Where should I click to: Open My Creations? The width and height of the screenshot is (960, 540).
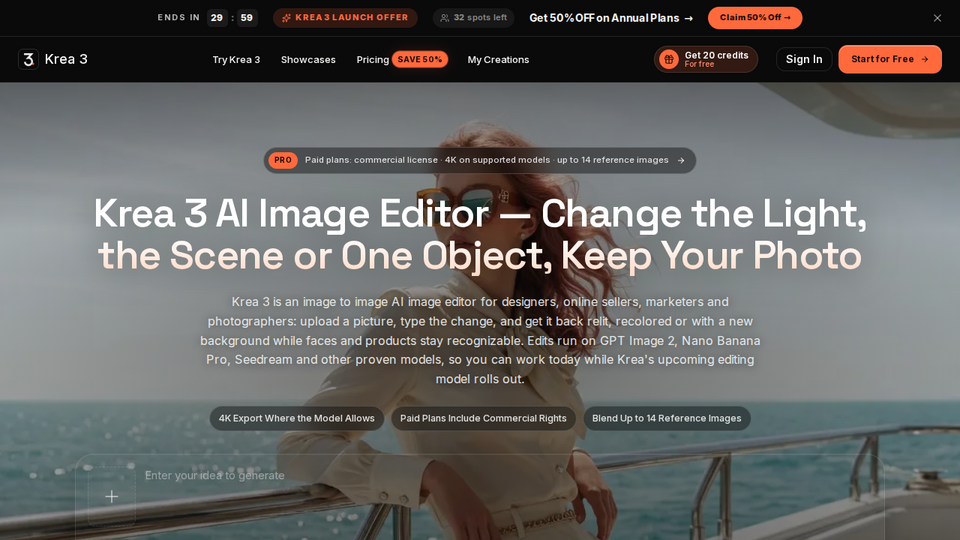coord(498,59)
